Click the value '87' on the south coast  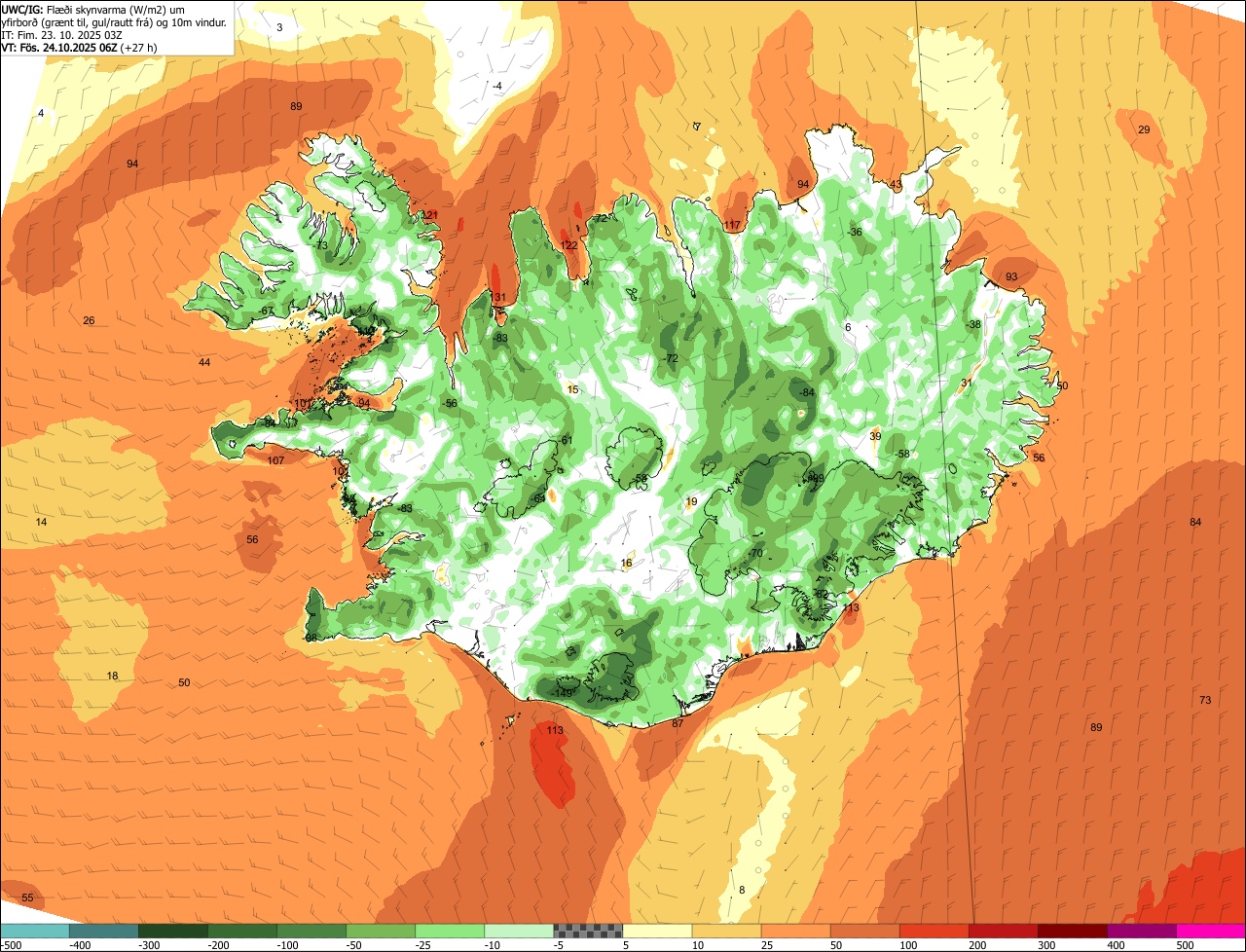678,723
